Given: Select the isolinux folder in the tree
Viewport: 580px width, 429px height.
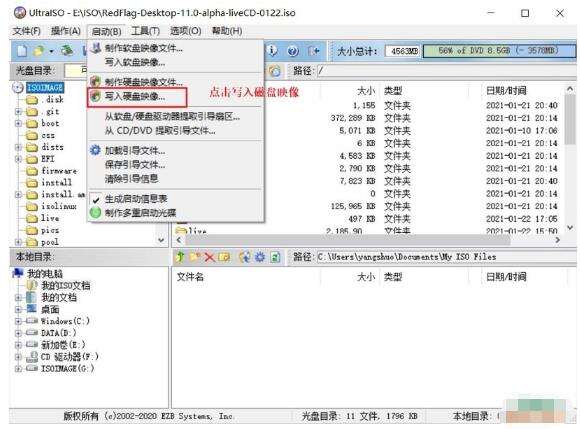Looking at the screenshot, I should coord(59,206).
